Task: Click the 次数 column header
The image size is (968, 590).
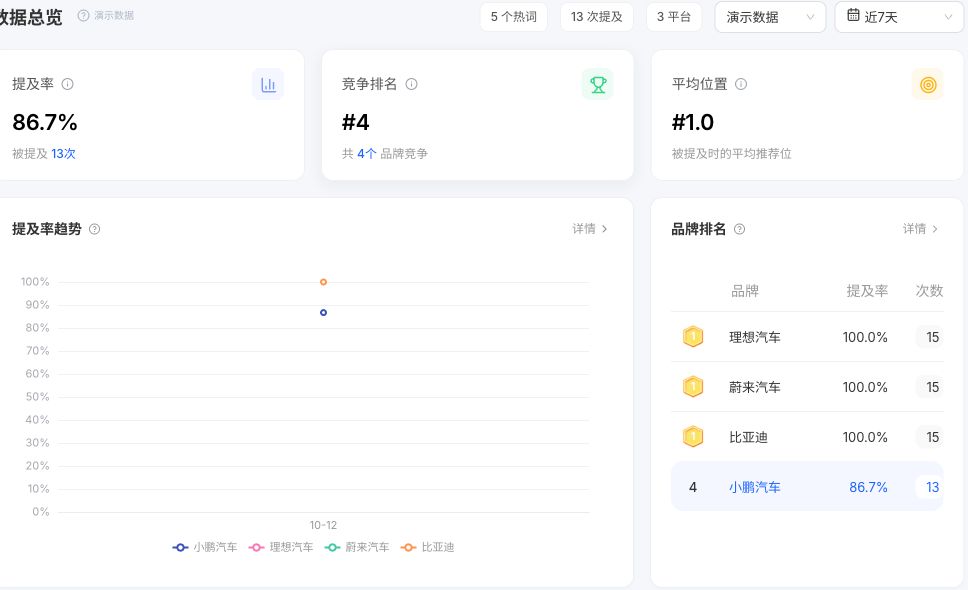Action: tap(929, 291)
